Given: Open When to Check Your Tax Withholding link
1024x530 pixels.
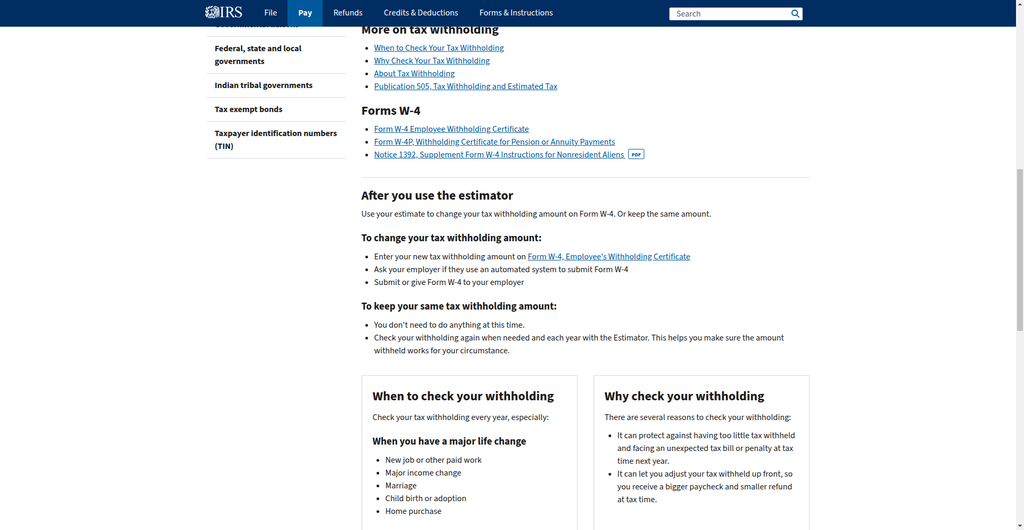Looking at the screenshot, I should pos(439,48).
